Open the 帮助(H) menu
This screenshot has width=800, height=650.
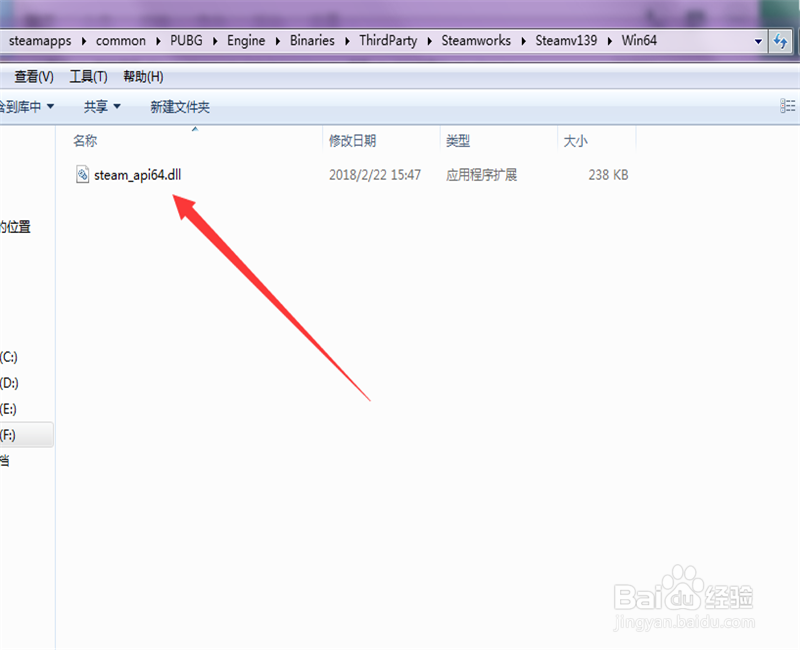(x=143, y=77)
